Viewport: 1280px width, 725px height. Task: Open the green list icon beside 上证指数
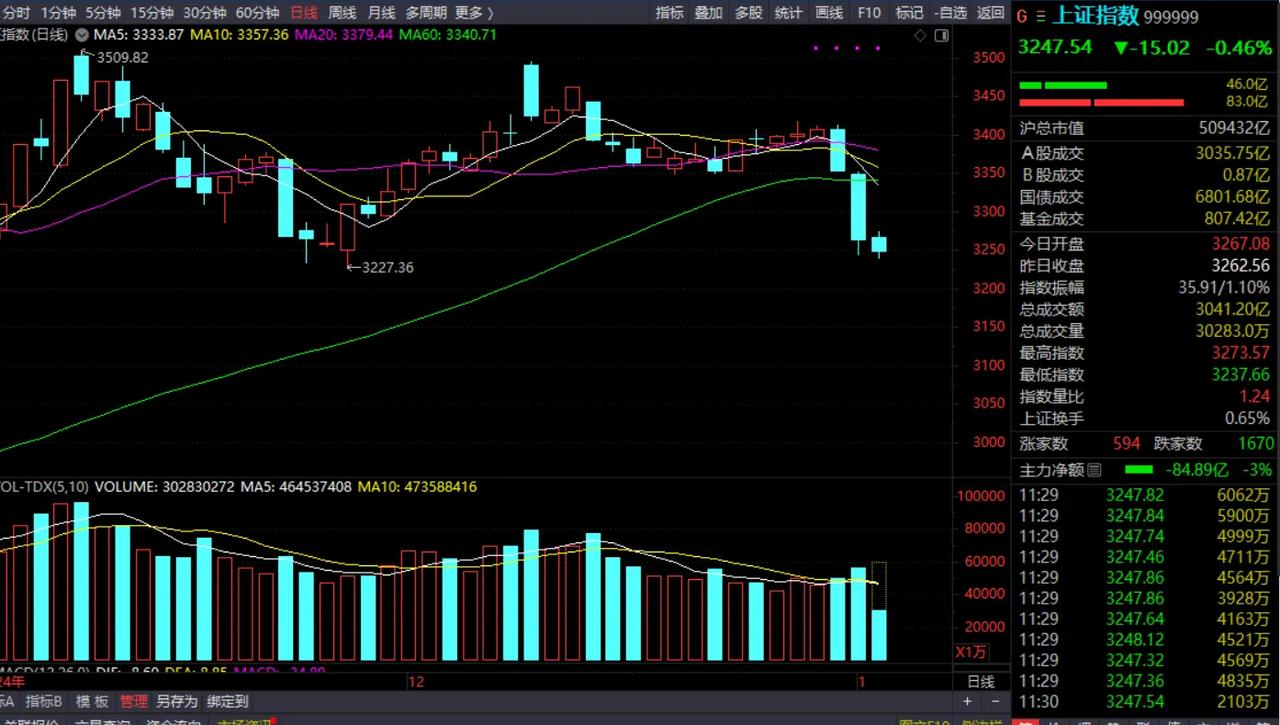click(x=1042, y=16)
